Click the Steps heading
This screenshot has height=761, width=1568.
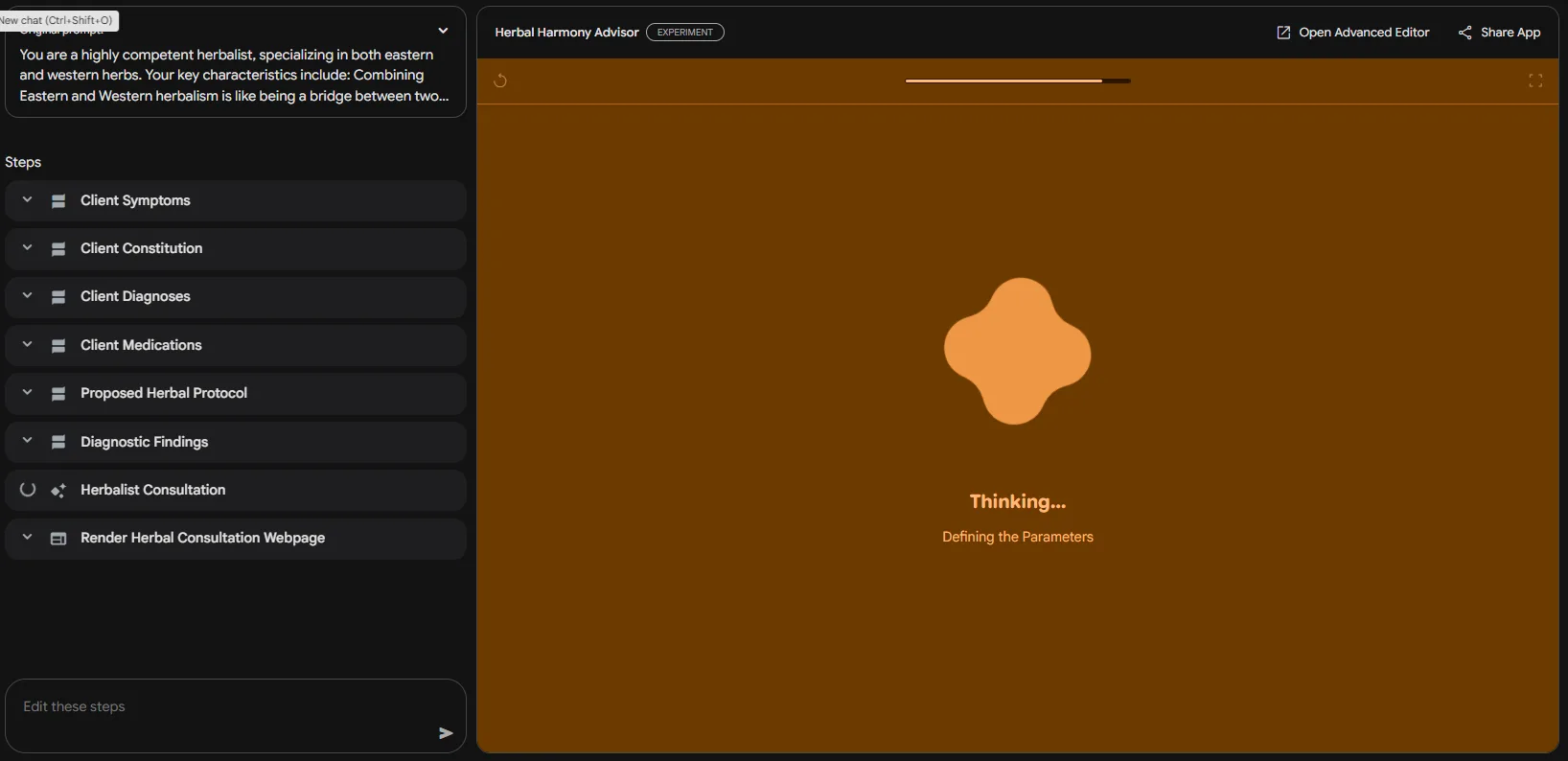click(23, 162)
